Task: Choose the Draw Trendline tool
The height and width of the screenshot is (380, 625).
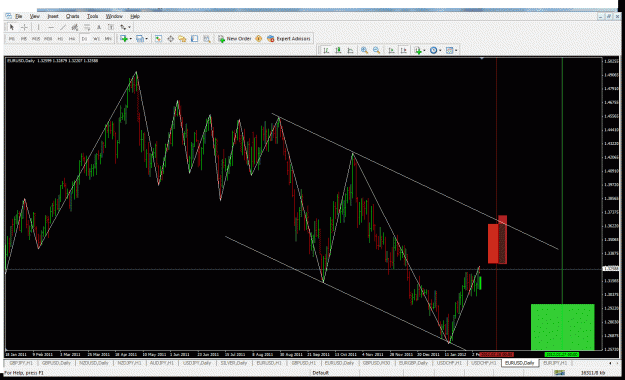Action: click(63, 28)
